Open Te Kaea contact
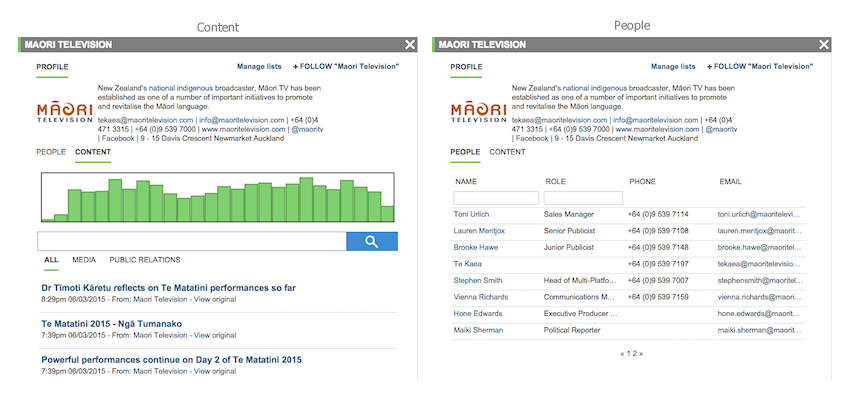 click(466, 264)
